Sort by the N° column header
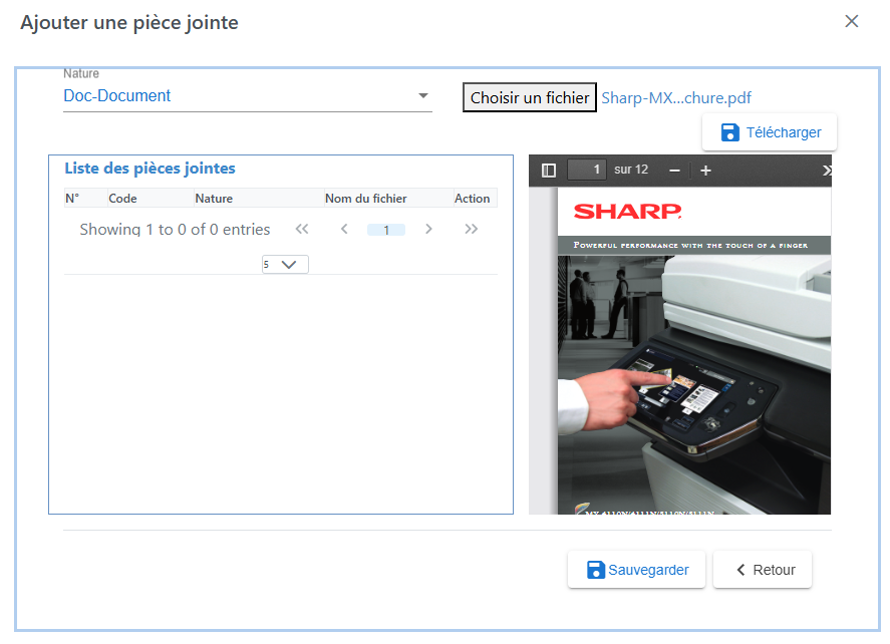Viewport: 890px width, 644px height. pos(85,198)
